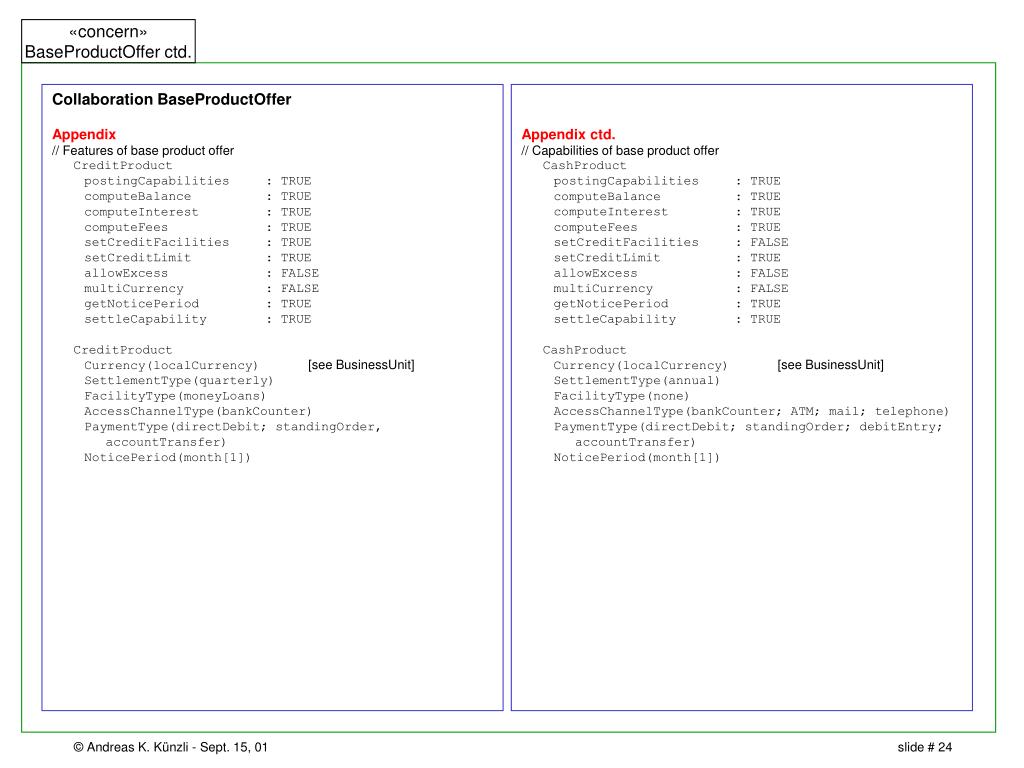
Task: Click the SettlementType(quarterly) line
Action: click(x=179, y=381)
